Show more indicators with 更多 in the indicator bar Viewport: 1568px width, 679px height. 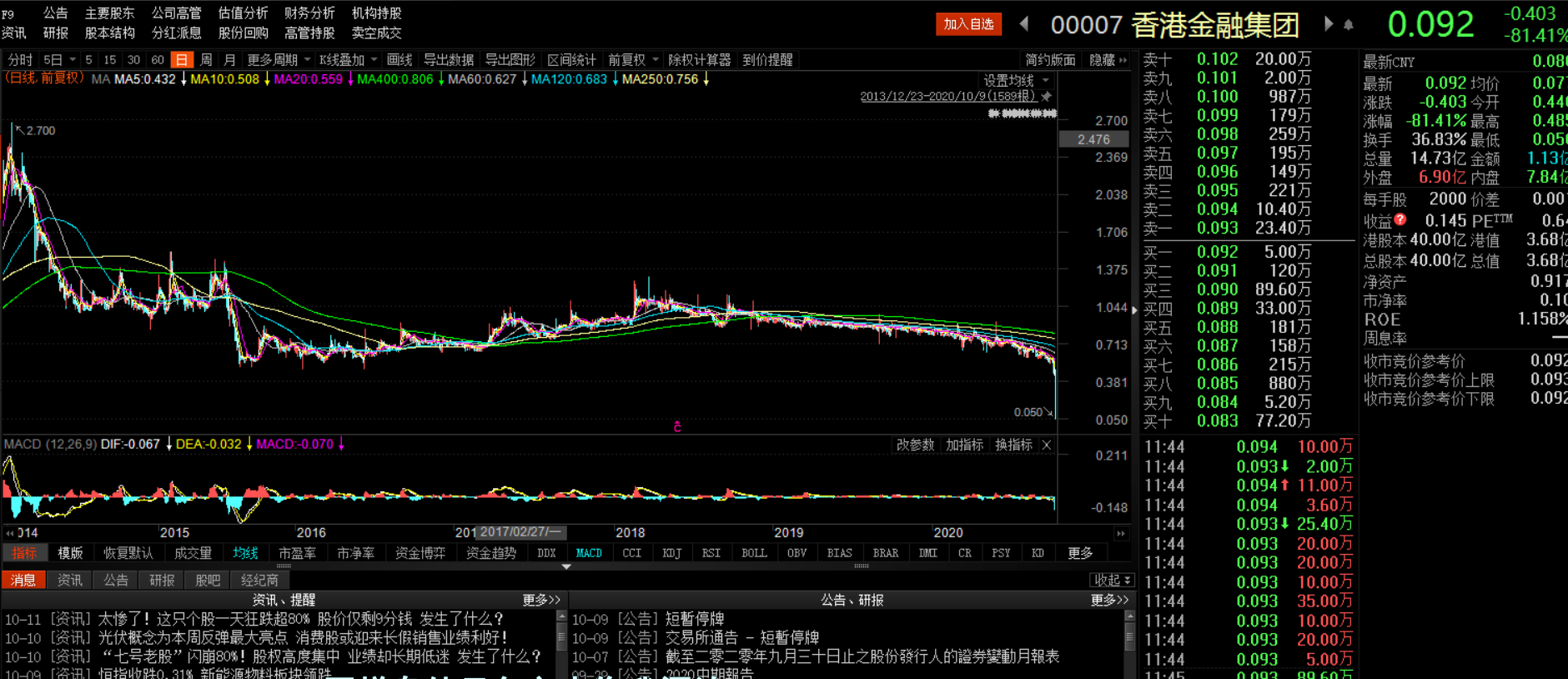click(x=1080, y=553)
